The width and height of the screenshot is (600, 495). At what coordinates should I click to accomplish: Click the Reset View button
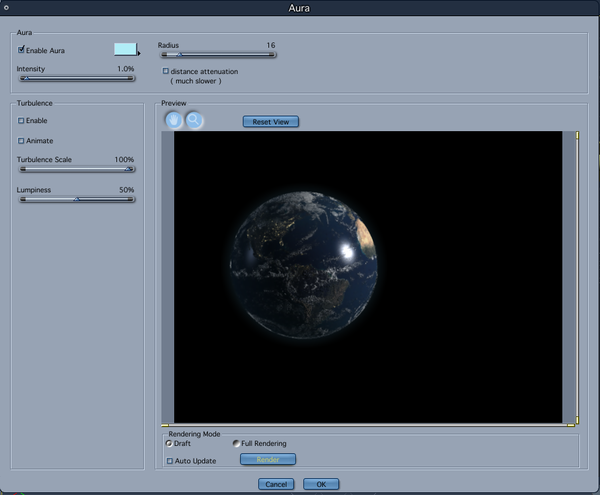270,122
